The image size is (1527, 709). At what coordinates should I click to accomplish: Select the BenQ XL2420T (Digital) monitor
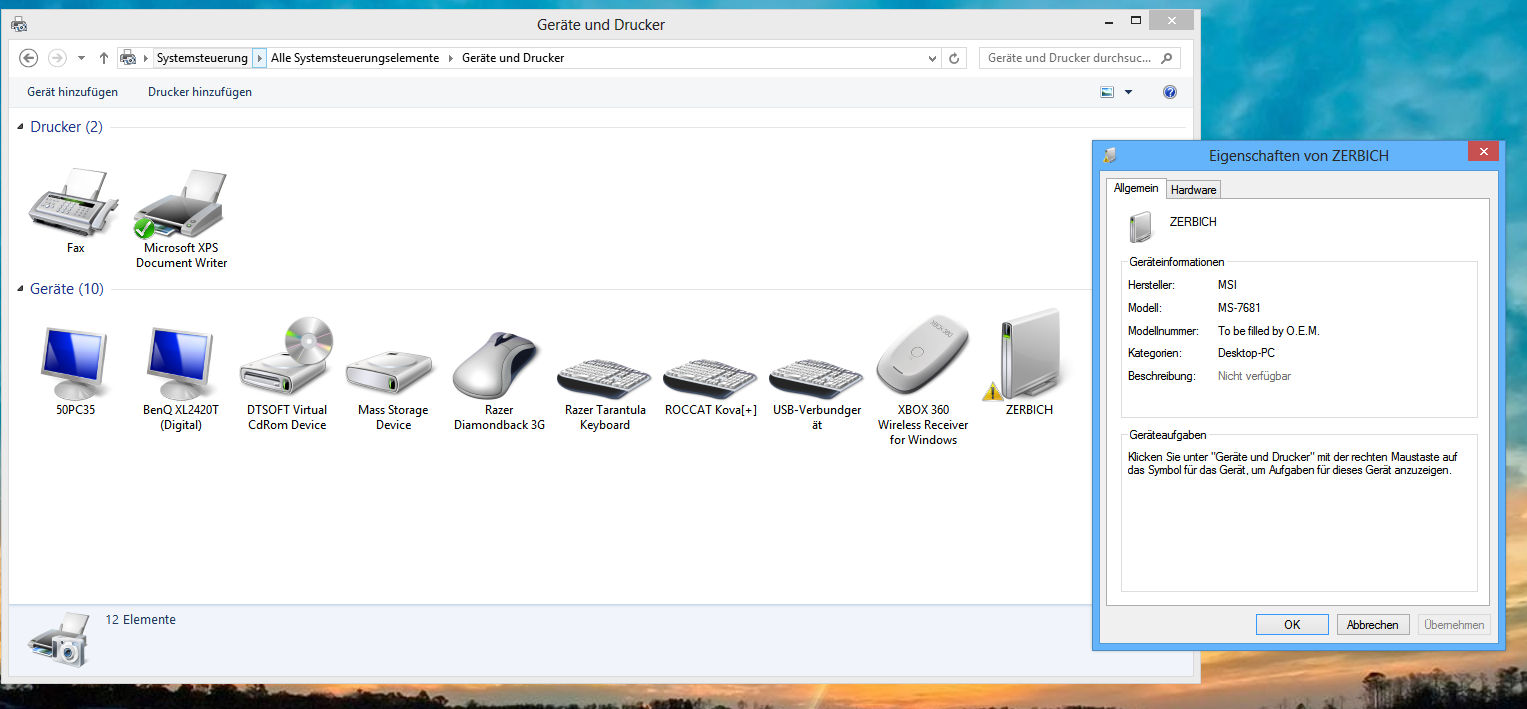tap(181, 364)
